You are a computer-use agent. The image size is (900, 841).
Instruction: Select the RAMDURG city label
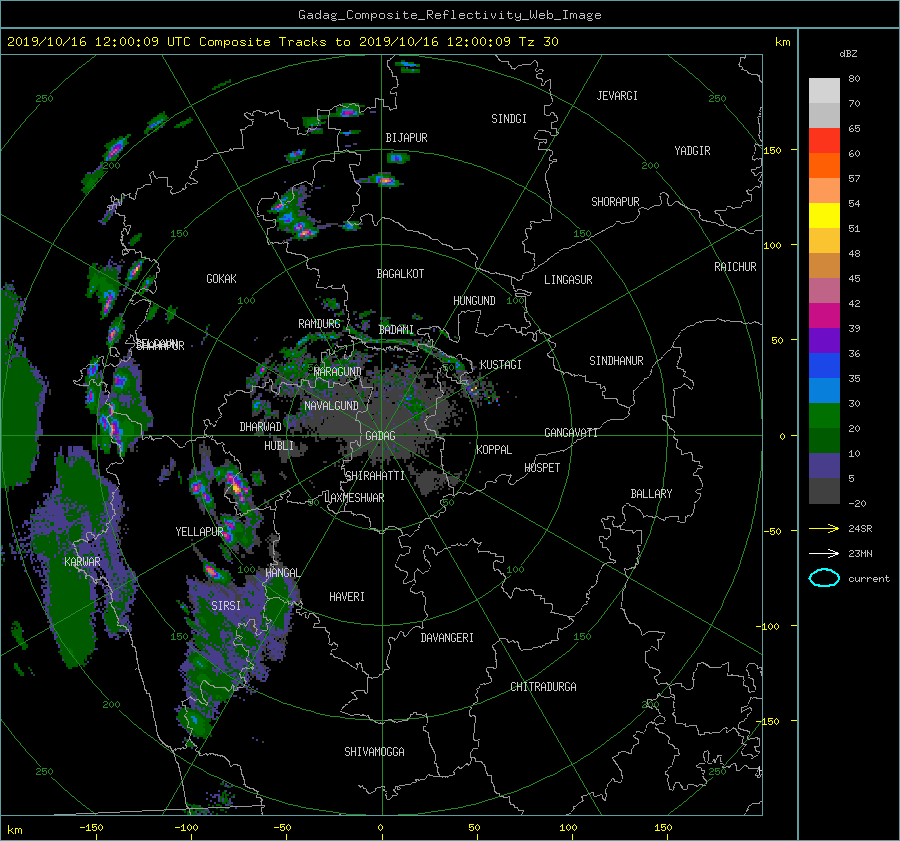tap(319, 324)
